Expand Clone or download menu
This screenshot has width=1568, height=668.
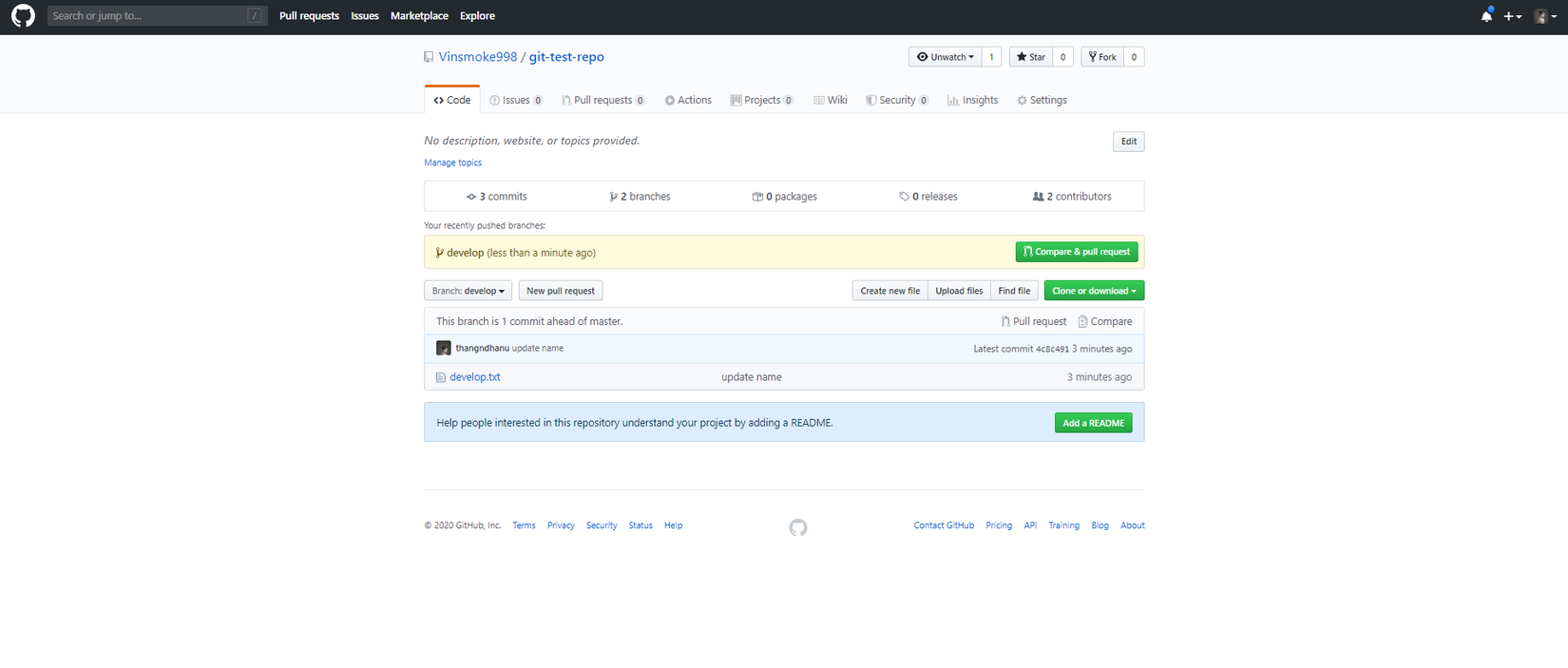click(1093, 291)
